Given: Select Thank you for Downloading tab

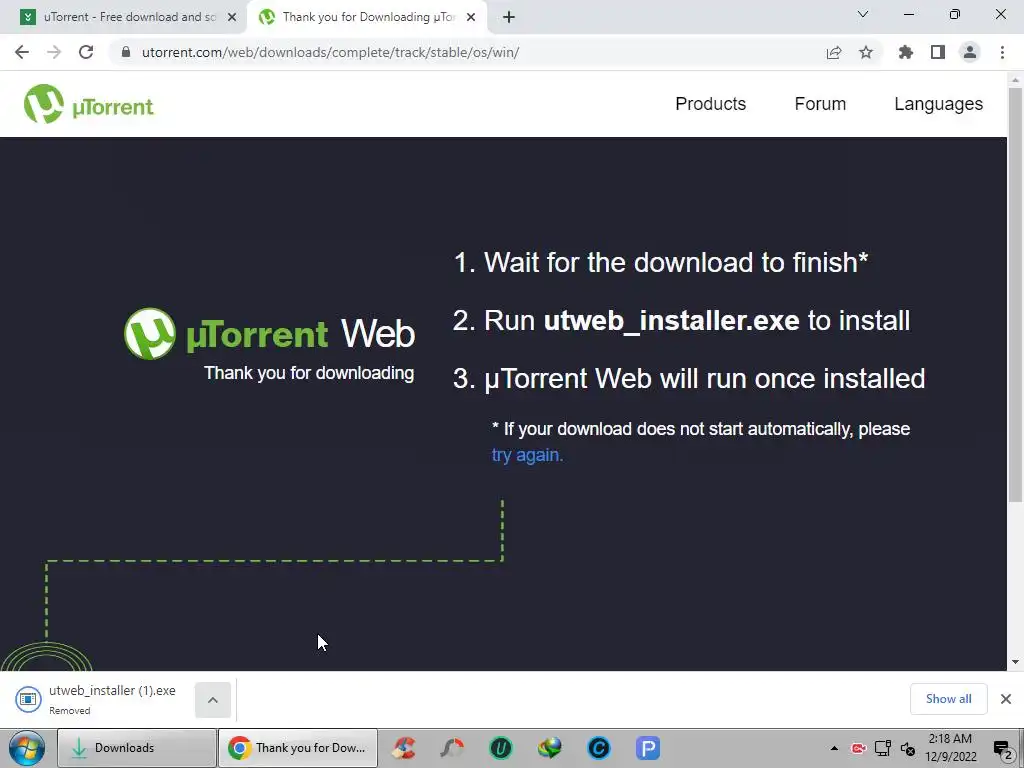Looking at the screenshot, I should pyautogui.click(x=366, y=18).
